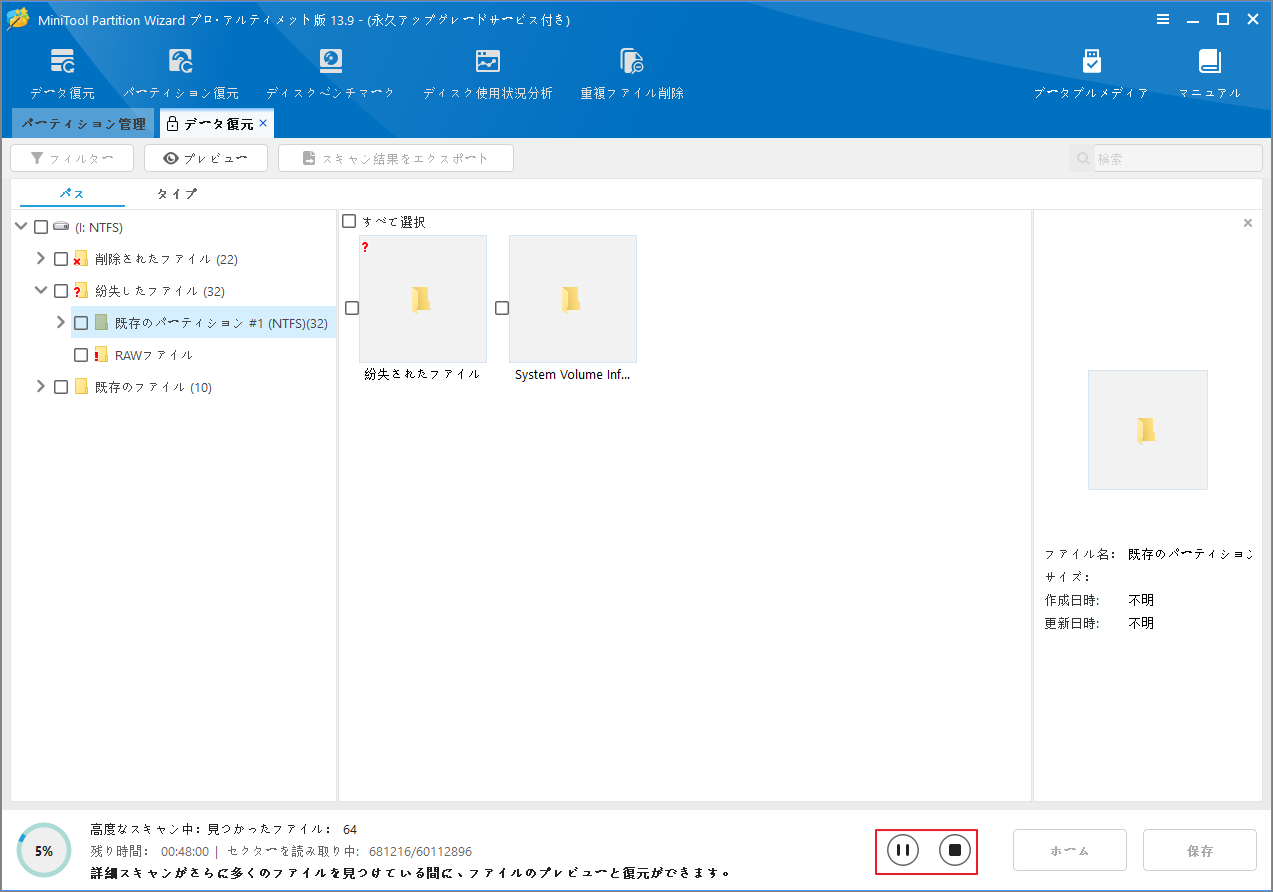Open the パーティション復元 tool
Screen dimensions: 1273x892
[181, 73]
